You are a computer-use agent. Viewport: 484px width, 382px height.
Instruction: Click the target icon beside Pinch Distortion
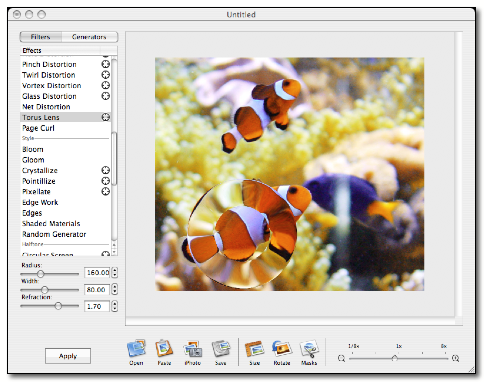(x=106, y=64)
